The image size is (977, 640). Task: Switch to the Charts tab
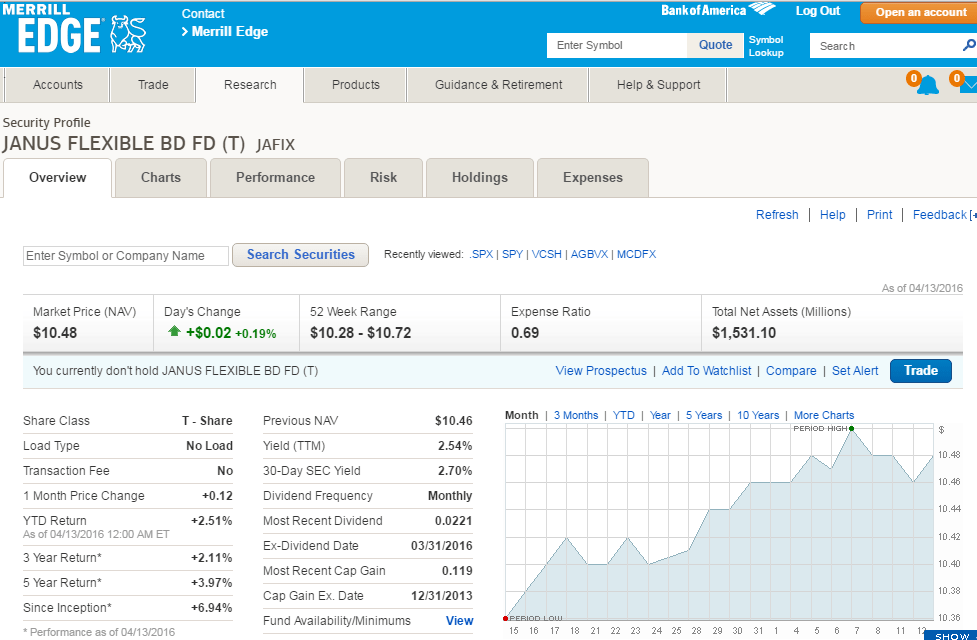tap(160, 177)
